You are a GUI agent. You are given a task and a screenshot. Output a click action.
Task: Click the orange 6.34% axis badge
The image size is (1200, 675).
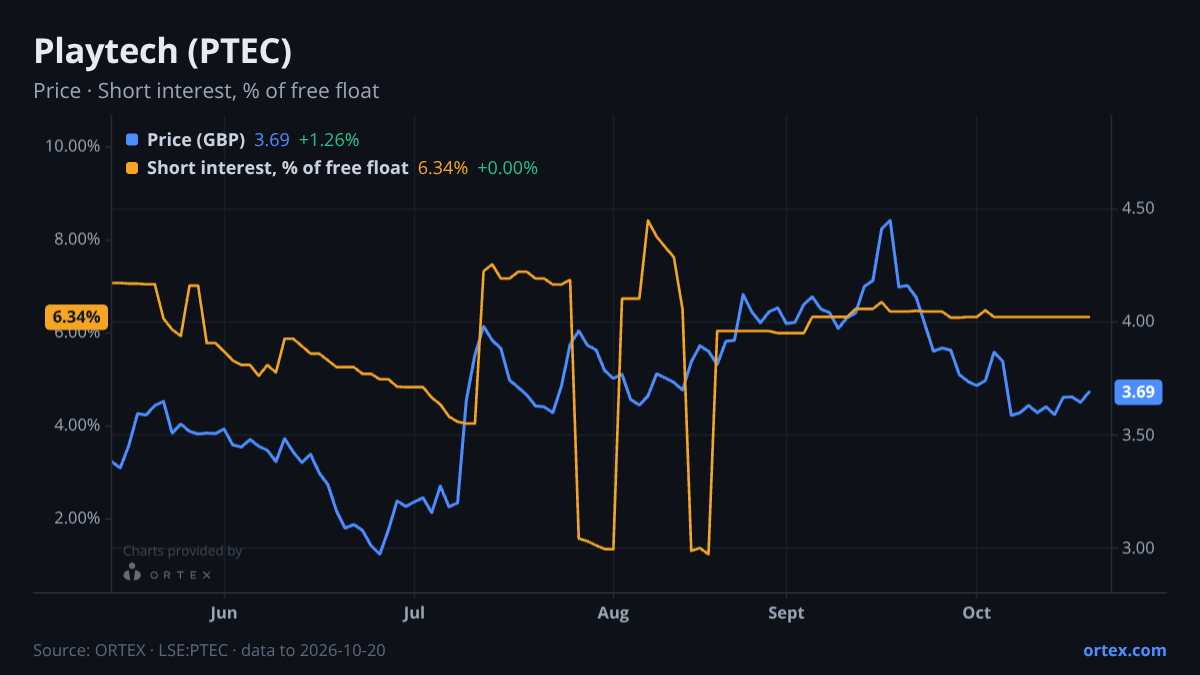76,317
